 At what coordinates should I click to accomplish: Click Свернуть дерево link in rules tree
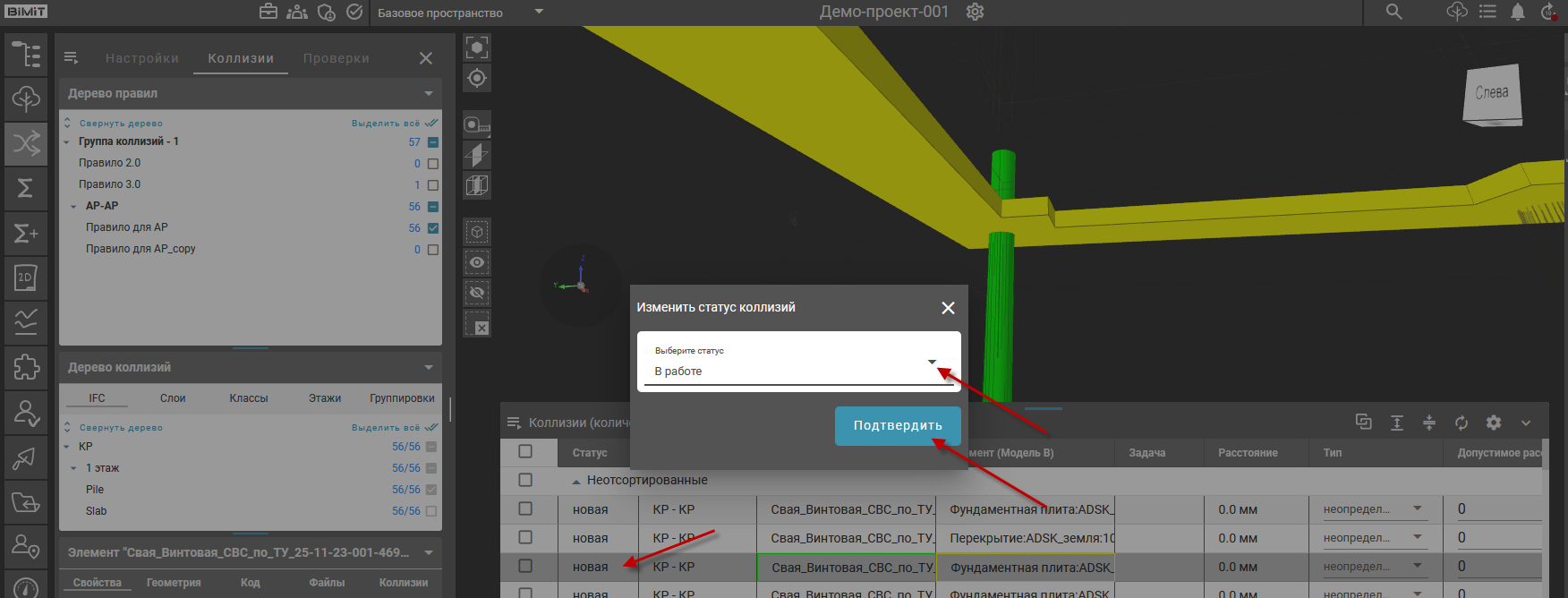121,124
